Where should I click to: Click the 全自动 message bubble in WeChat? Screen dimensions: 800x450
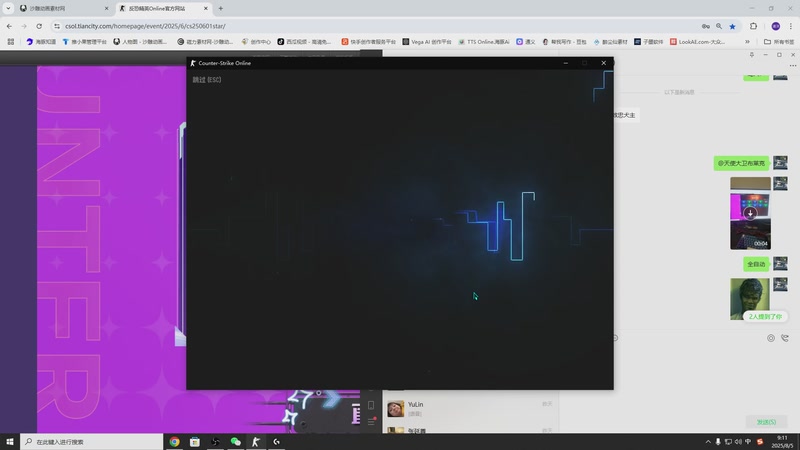[x=756, y=264]
